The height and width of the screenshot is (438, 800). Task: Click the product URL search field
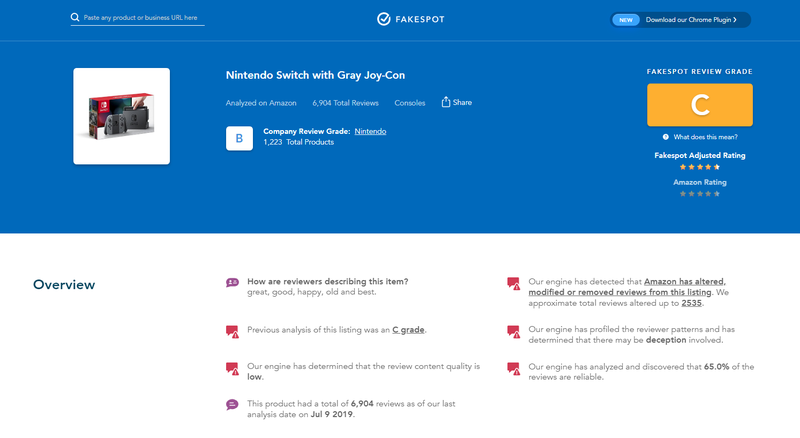click(x=140, y=18)
